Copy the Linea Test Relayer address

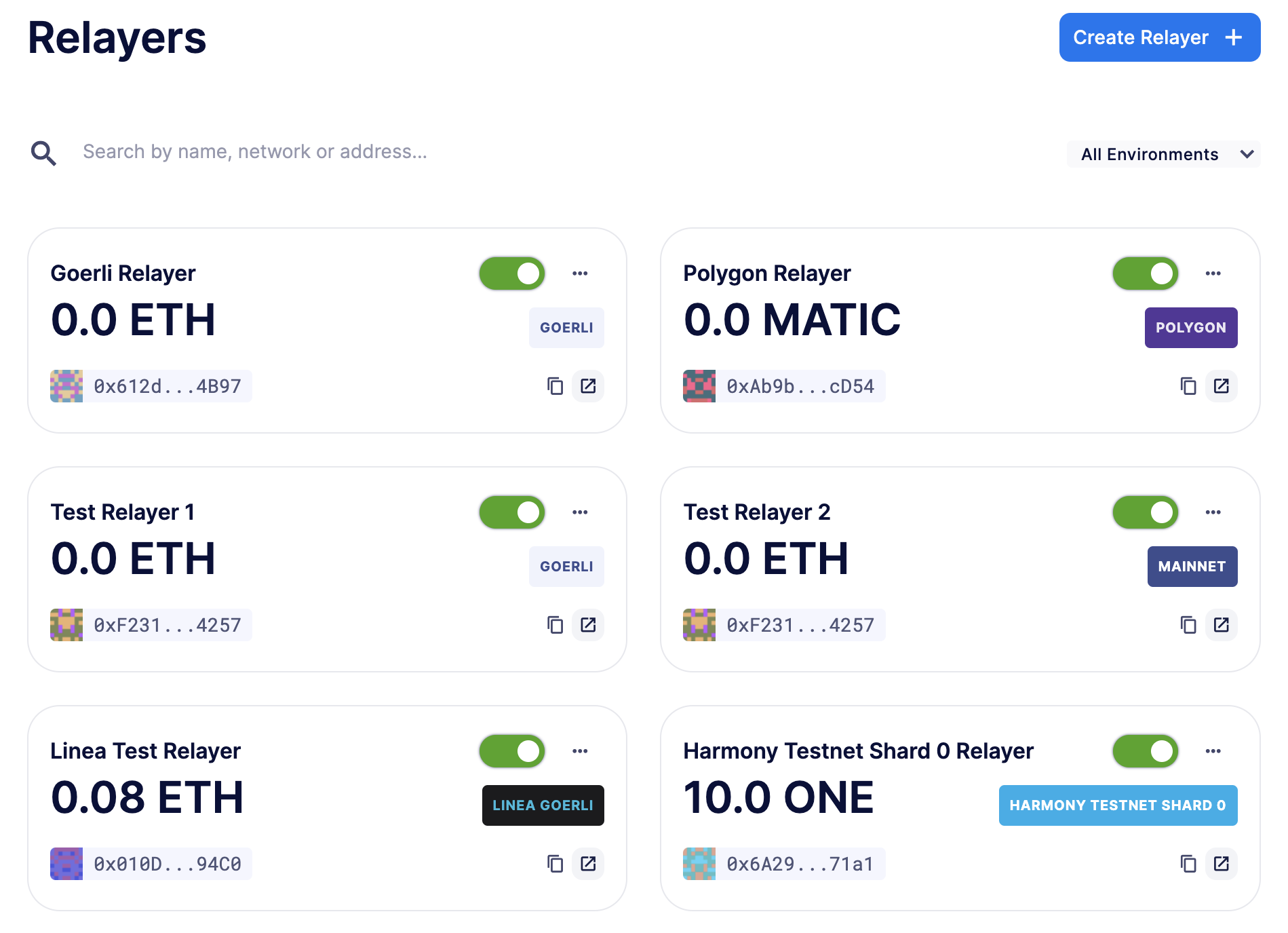[555, 864]
